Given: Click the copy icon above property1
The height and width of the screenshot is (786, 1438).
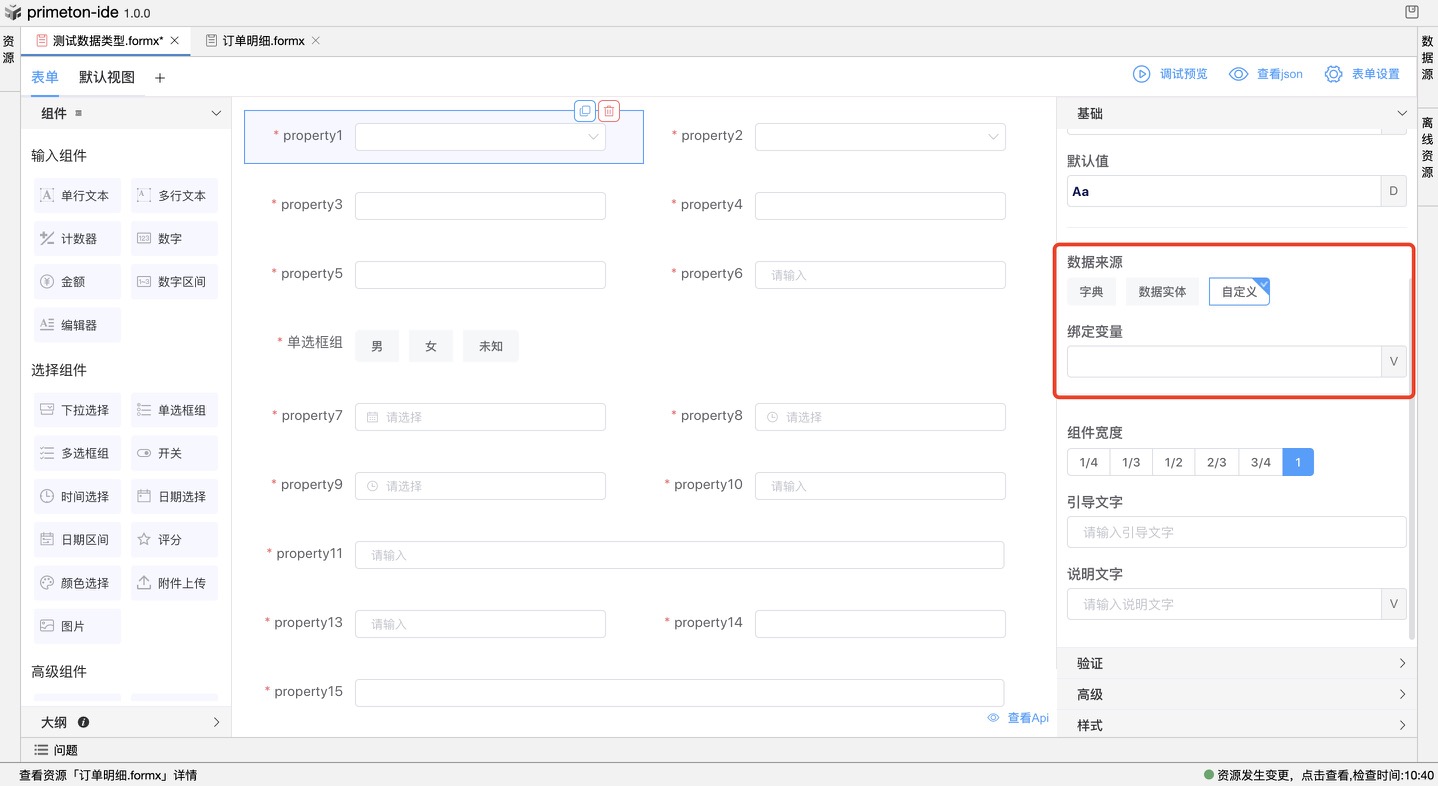Looking at the screenshot, I should 585,111.
